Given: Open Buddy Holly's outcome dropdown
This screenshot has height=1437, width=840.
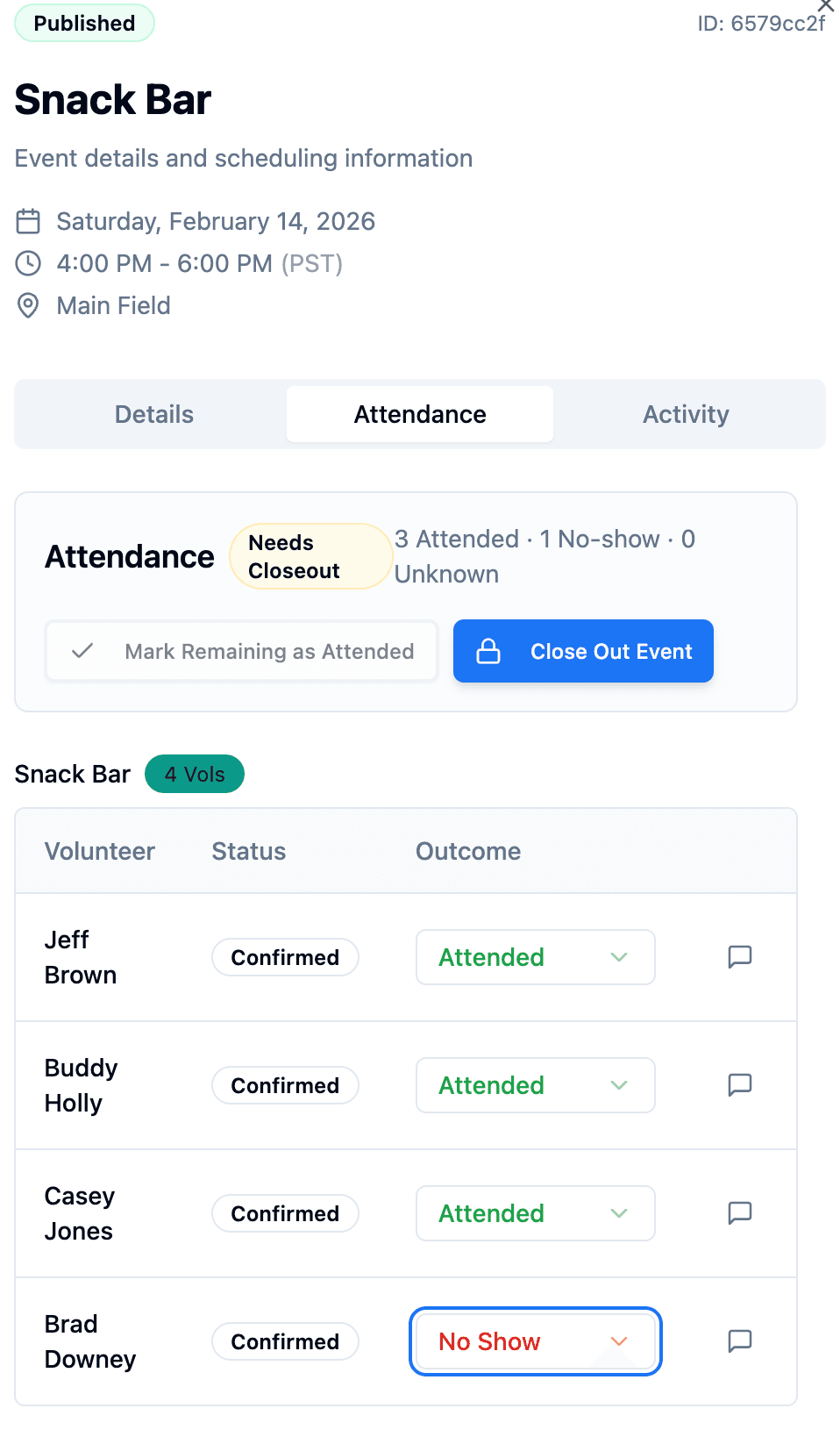Looking at the screenshot, I should 619,1085.
